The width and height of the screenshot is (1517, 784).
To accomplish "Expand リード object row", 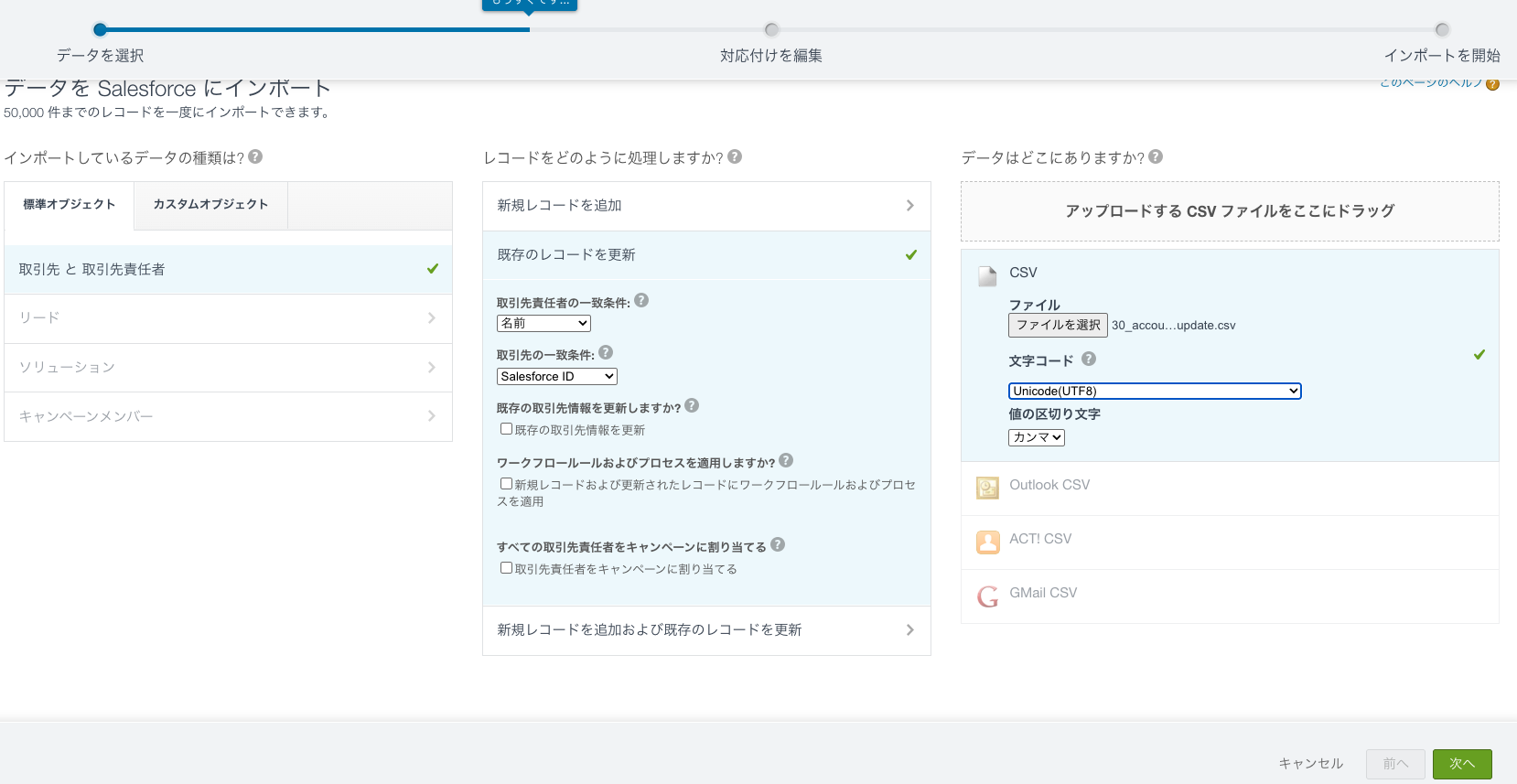I will coord(228,318).
